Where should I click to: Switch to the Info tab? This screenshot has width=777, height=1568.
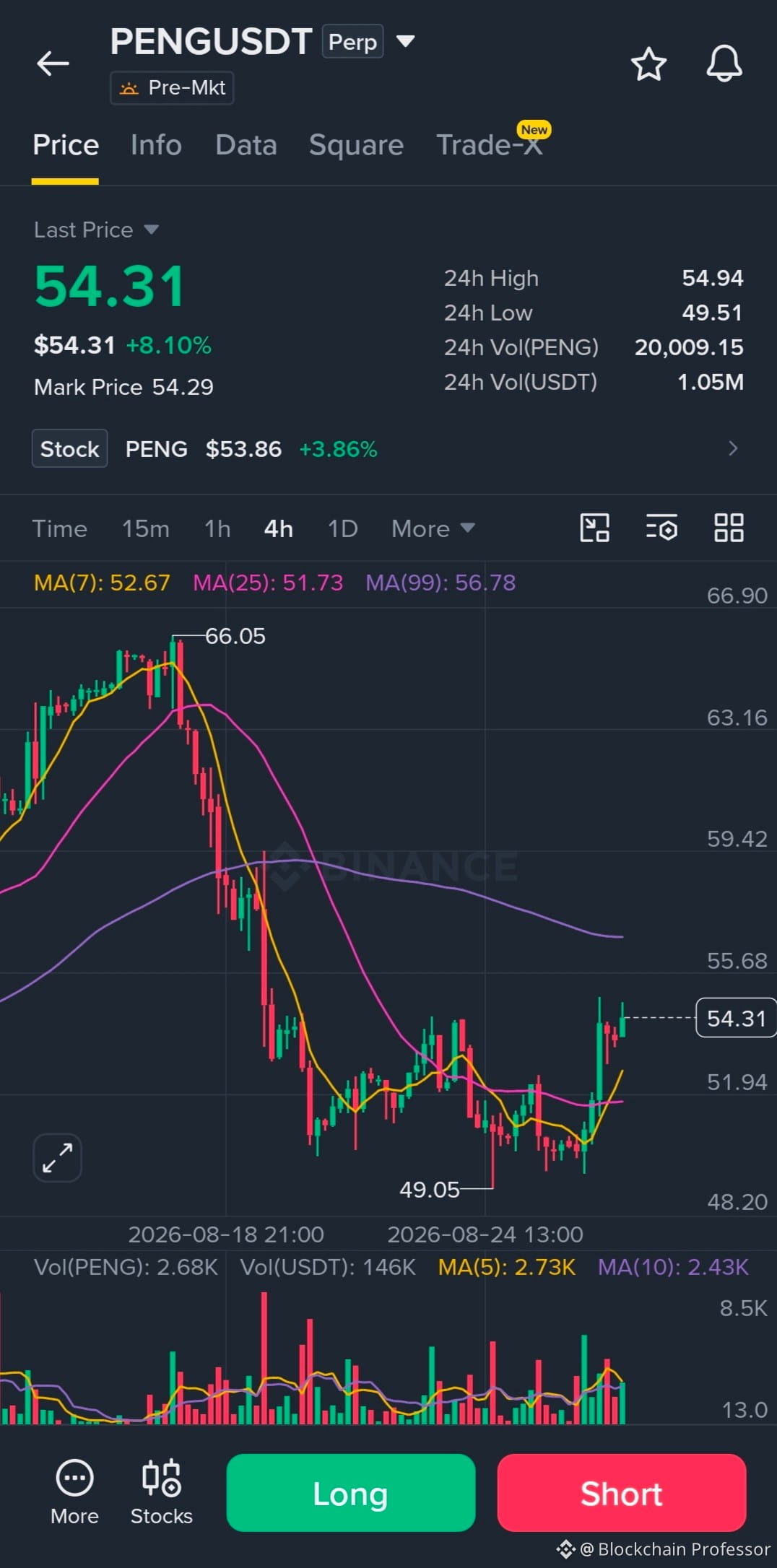click(156, 145)
